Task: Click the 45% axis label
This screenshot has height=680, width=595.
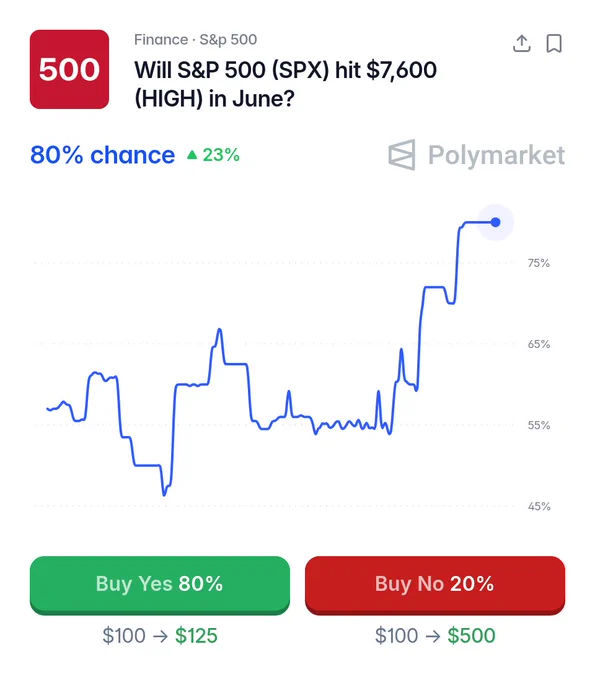Action: [x=539, y=507]
